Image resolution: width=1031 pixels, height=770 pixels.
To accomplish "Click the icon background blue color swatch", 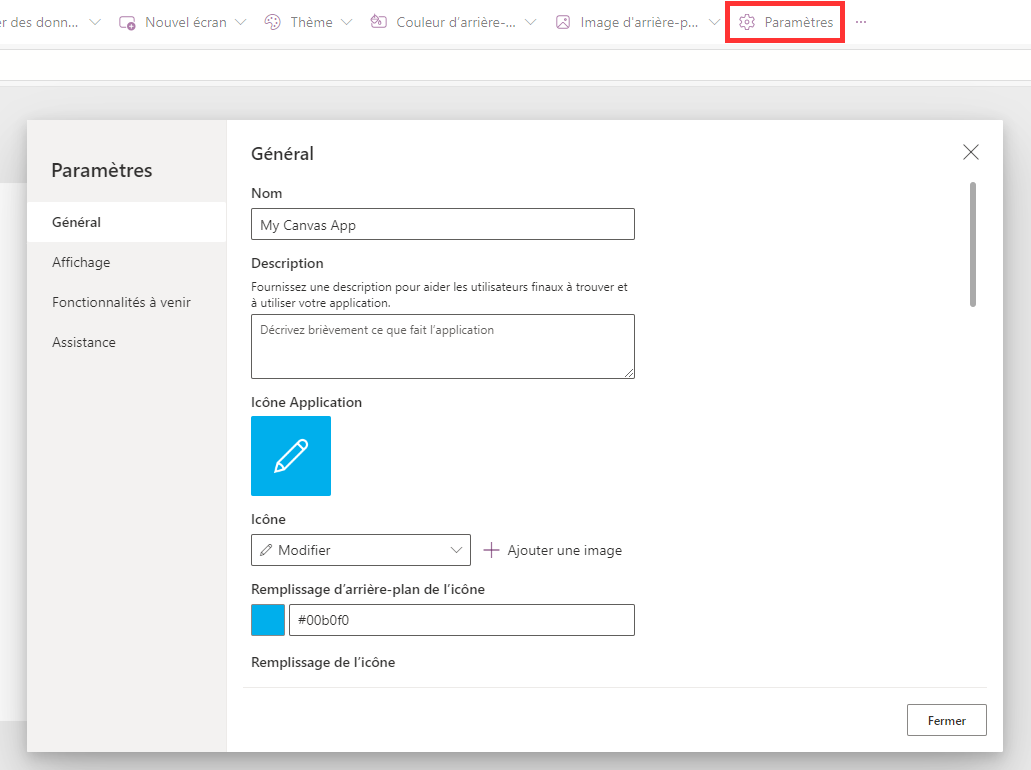I will [268, 619].
